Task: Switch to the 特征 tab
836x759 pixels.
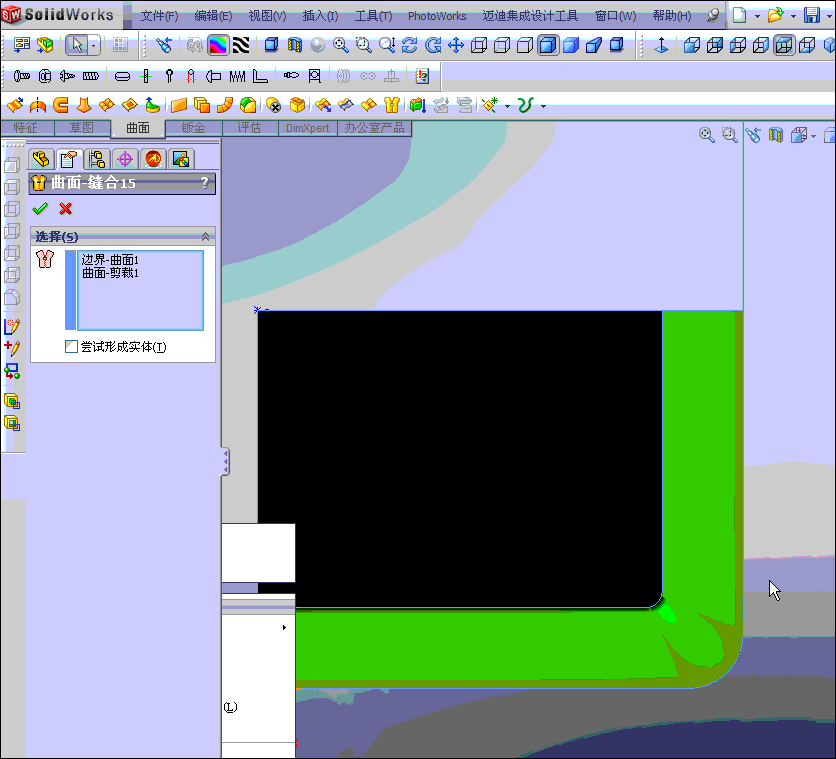Action: [26, 128]
